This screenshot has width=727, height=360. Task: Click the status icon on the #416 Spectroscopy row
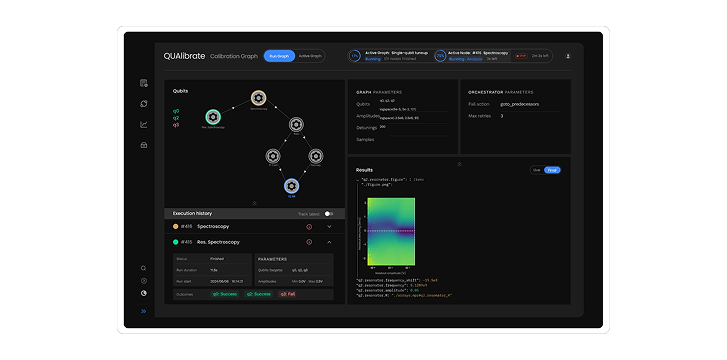(309, 227)
